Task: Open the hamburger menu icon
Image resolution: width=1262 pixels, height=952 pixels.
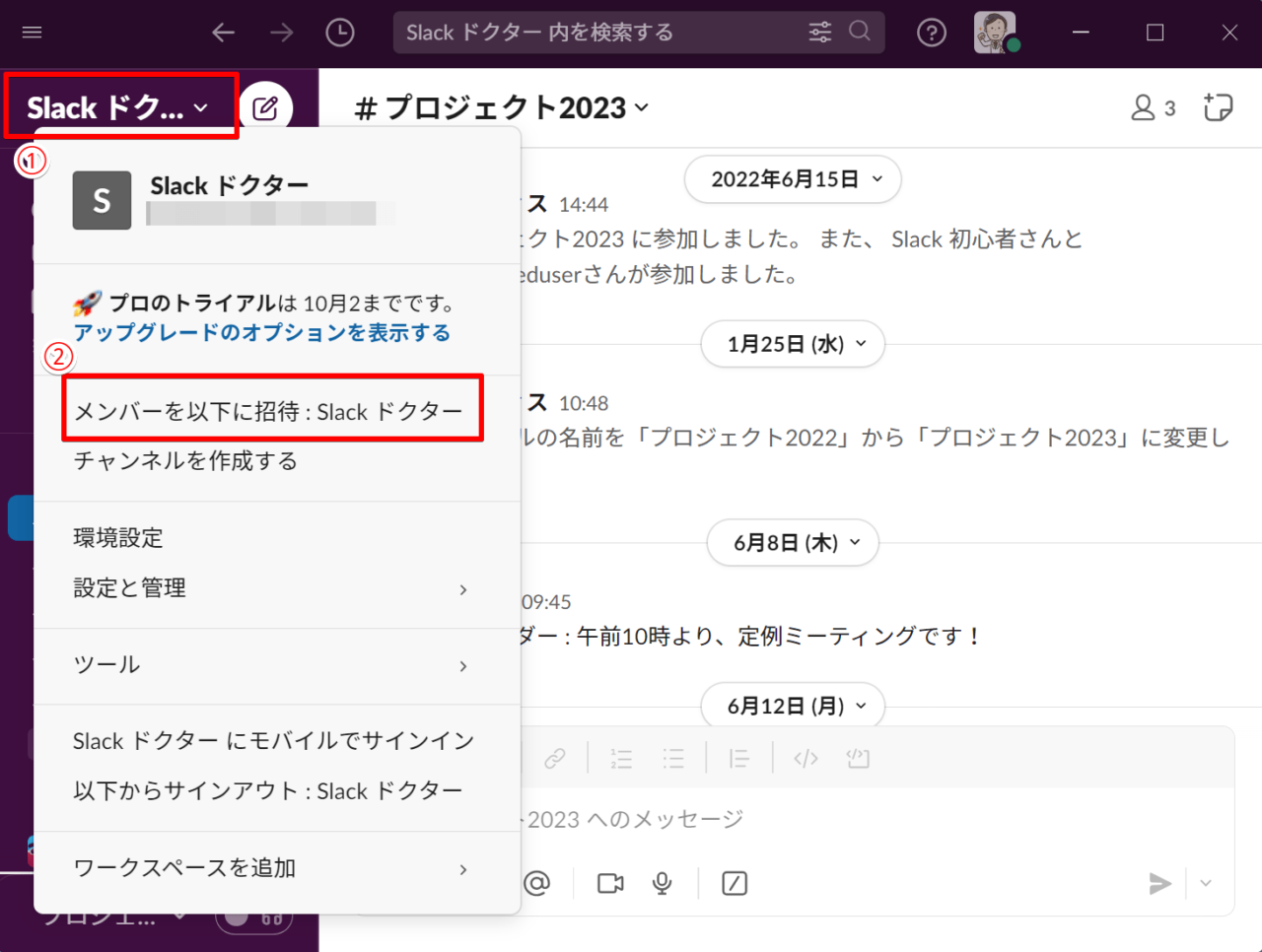Action: (32, 33)
